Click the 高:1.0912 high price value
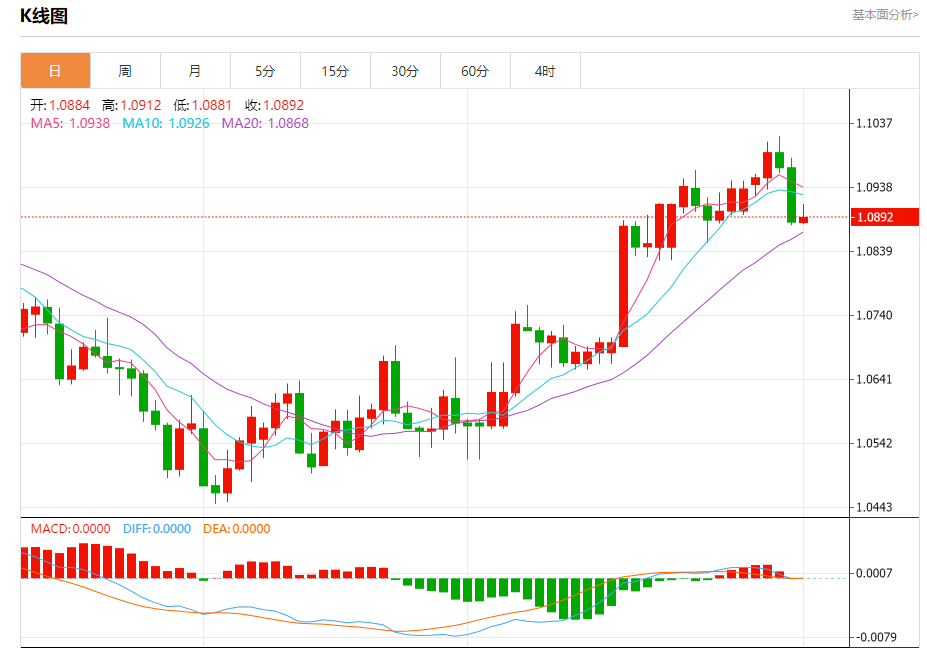 [132, 105]
